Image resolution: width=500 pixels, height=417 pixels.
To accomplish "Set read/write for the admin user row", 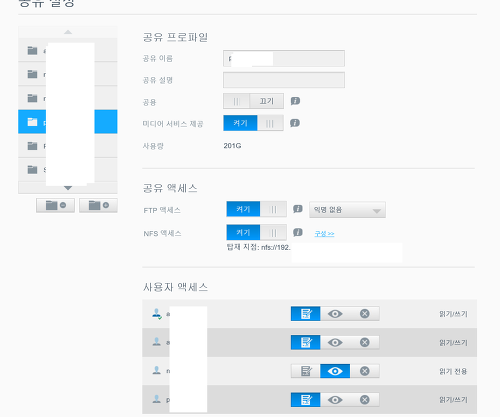I will 306,314.
